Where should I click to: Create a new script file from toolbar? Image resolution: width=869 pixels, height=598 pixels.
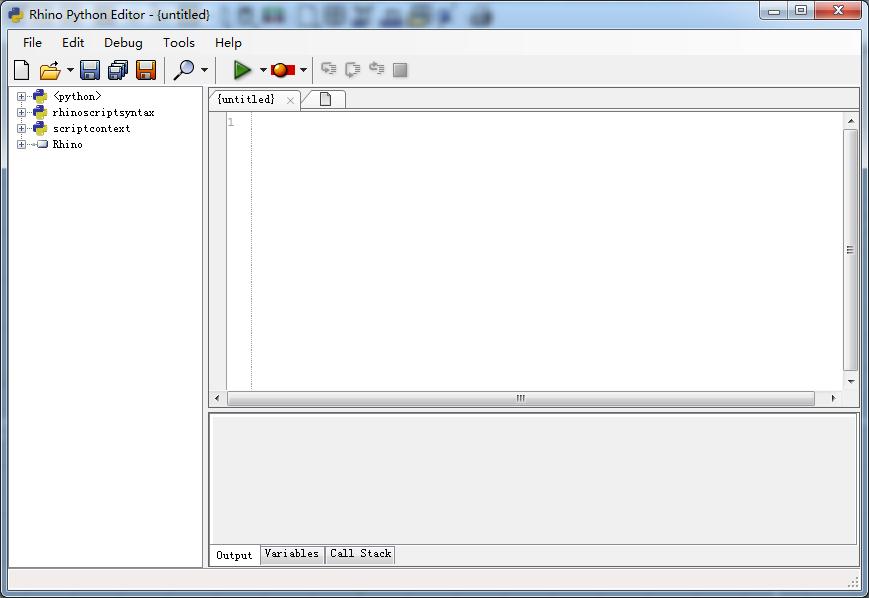click(21, 70)
